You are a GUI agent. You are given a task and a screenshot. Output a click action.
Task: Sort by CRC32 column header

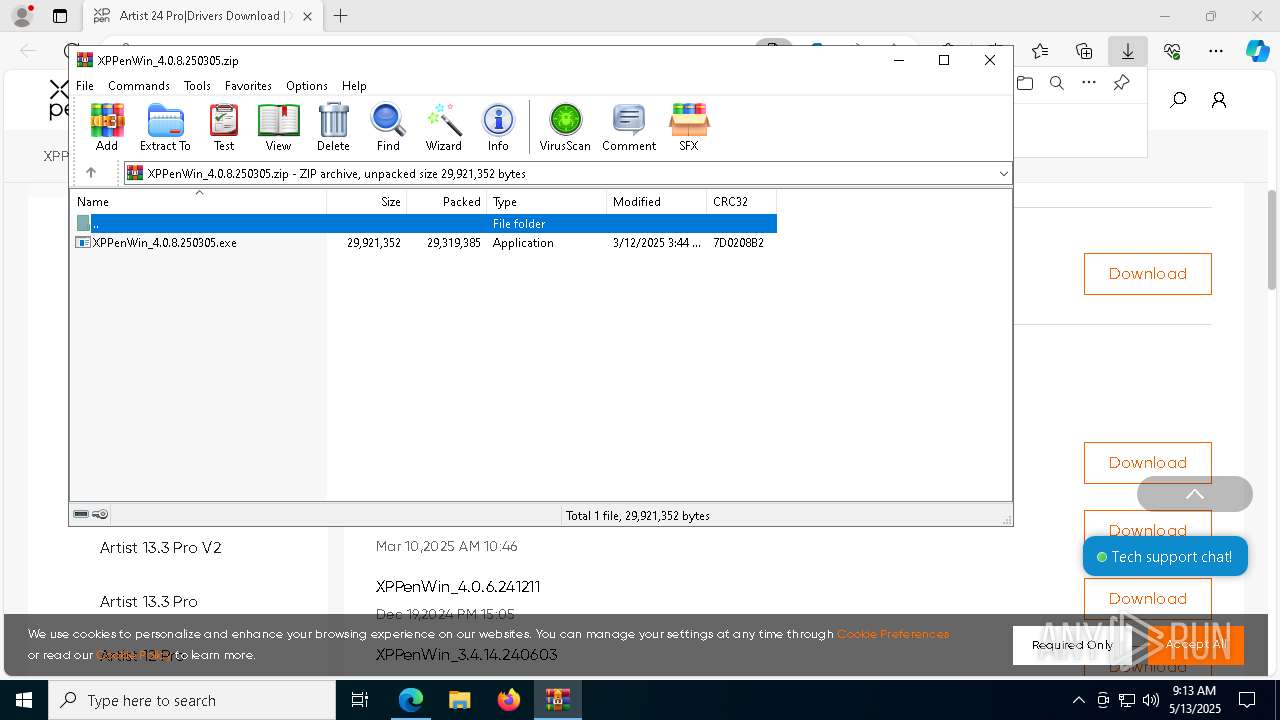742,202
